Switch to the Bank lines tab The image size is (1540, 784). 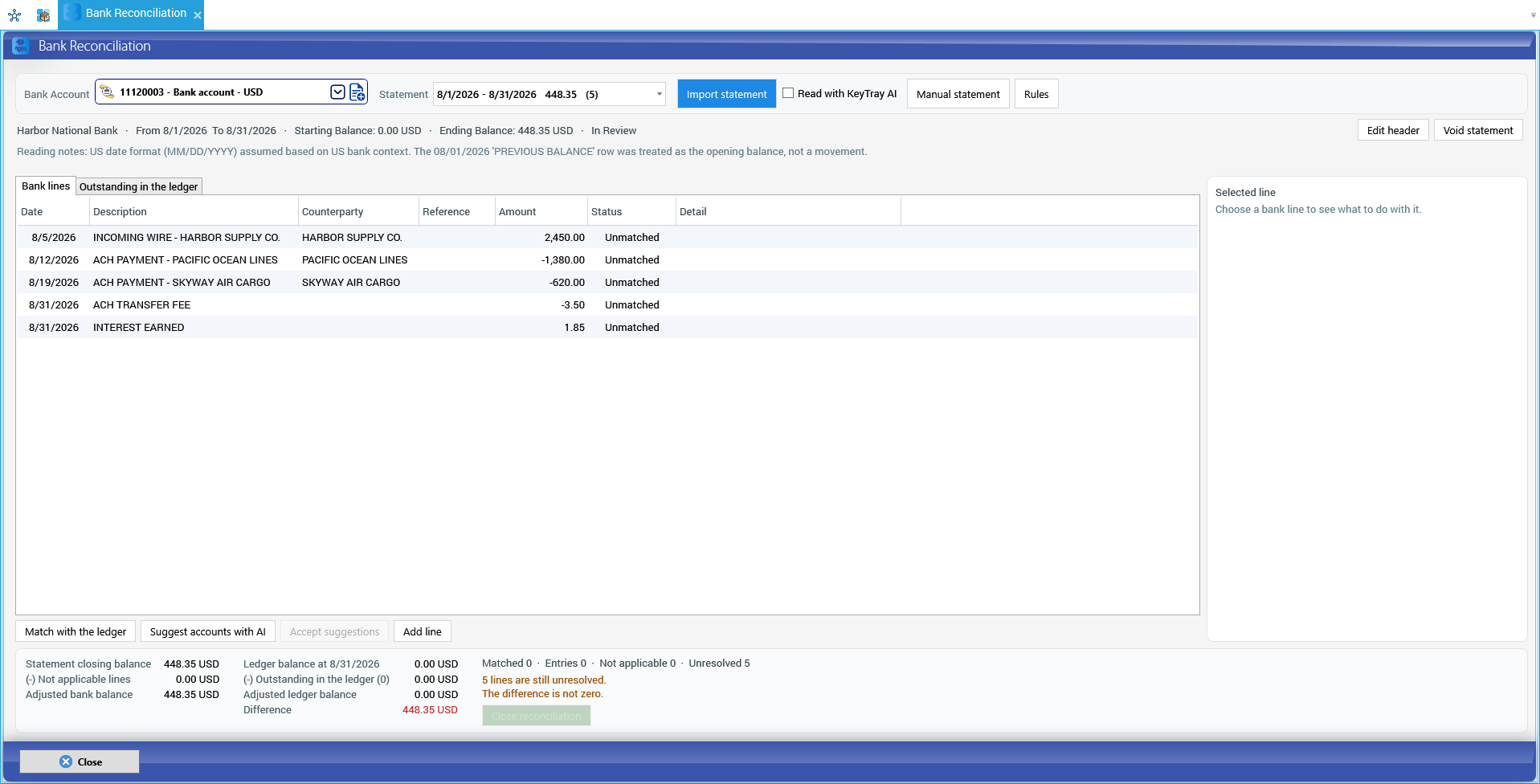[x=46, y=186]
